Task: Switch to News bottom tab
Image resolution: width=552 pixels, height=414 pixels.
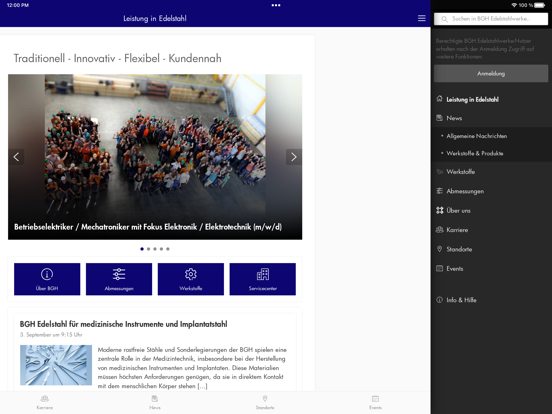Action: [155, 402]
